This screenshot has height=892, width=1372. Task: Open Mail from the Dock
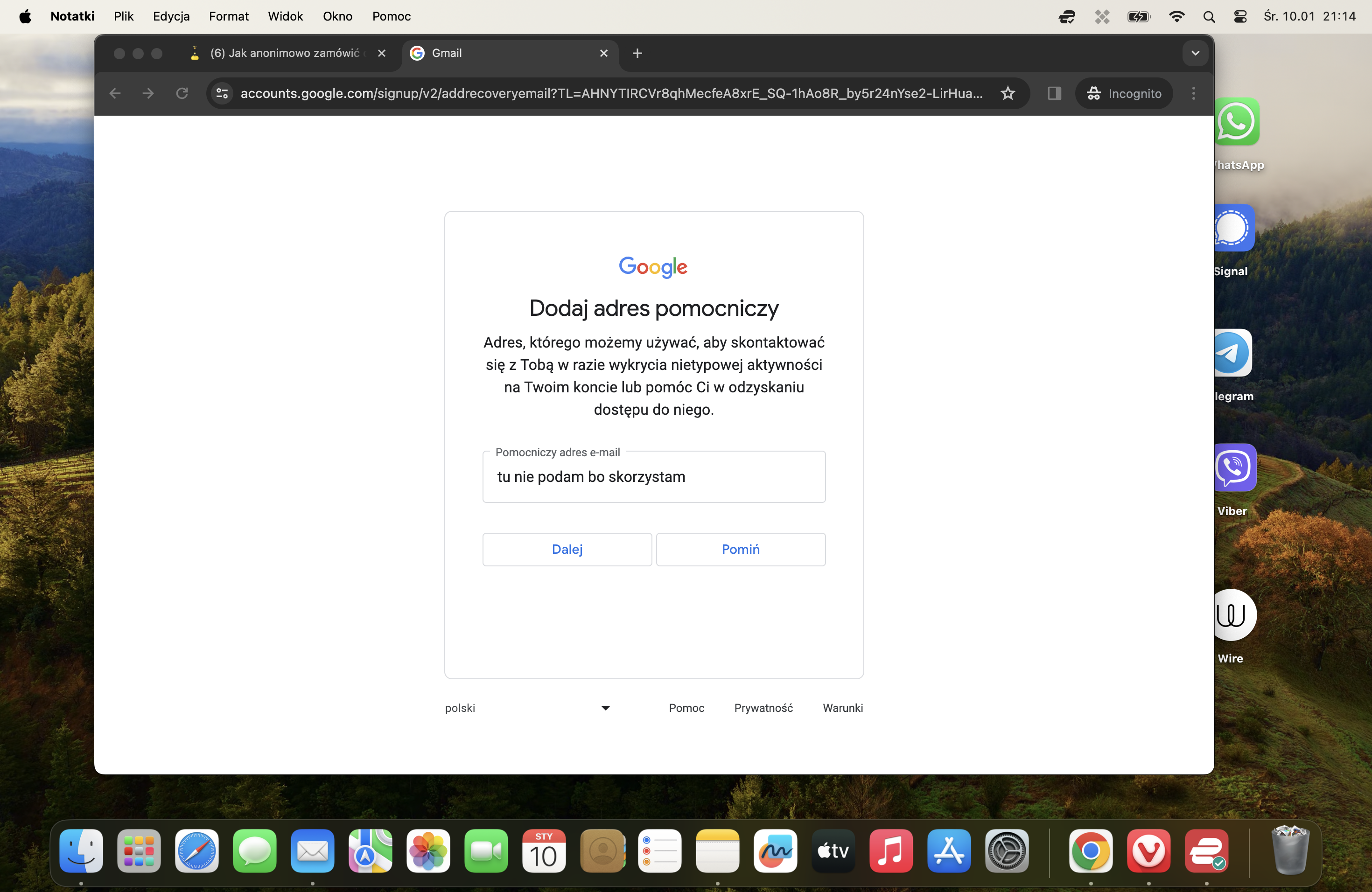click(x=313, y=850)
